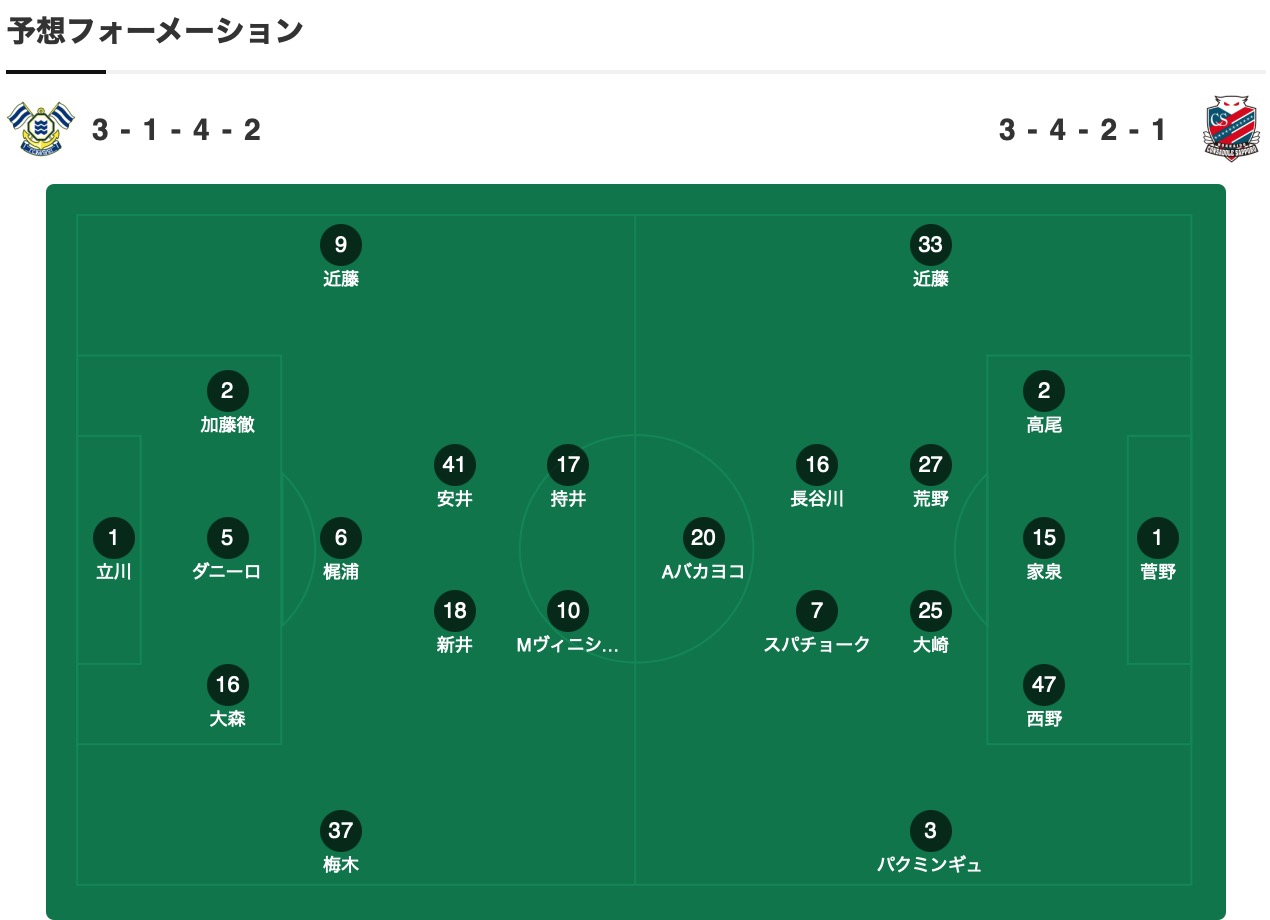Click goalkeeper 菅野's number 1 circle
This screenshot has height=920, width=1270.
(1158, 538)
